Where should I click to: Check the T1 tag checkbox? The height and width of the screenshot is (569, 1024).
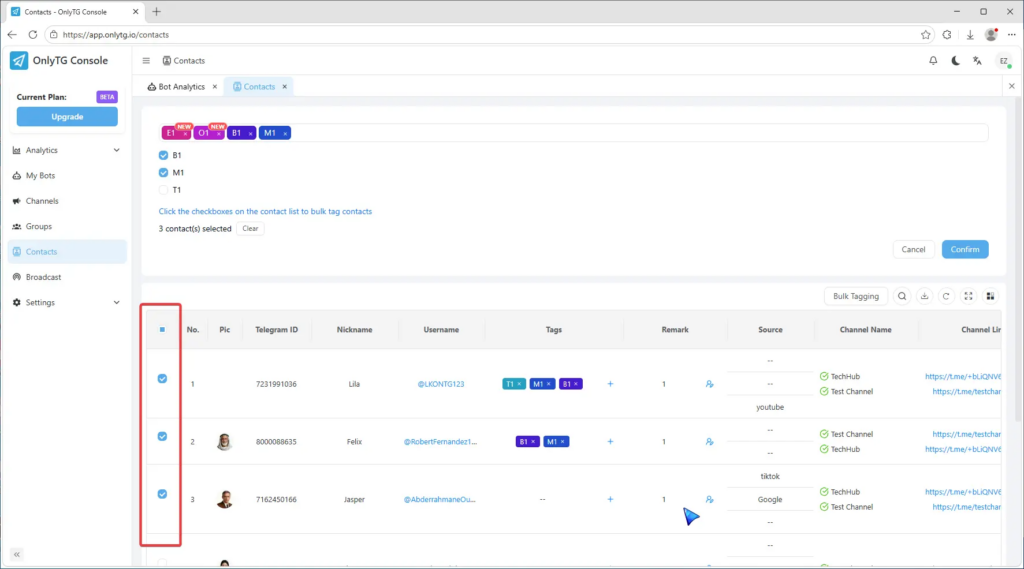pos(164,189)
